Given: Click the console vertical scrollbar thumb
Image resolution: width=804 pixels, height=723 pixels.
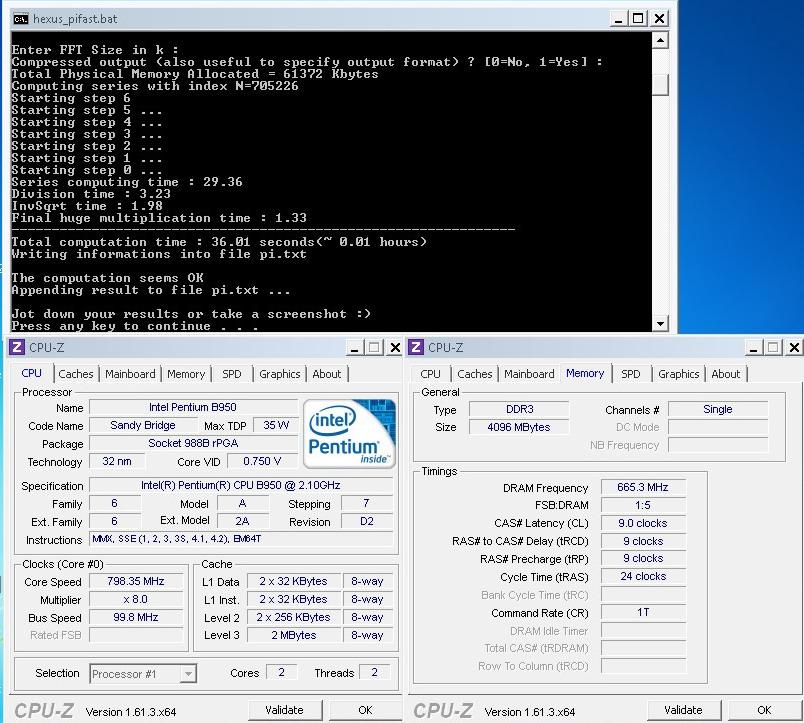Looking at the screenshot, I should coord(660,85).
